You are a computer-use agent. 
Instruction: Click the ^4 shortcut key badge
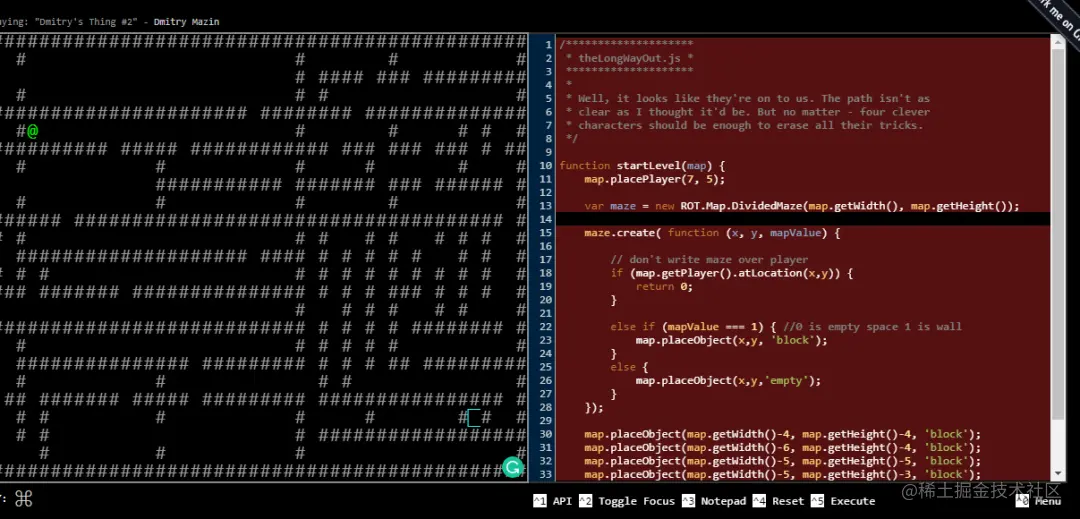(x=759, y=501)
